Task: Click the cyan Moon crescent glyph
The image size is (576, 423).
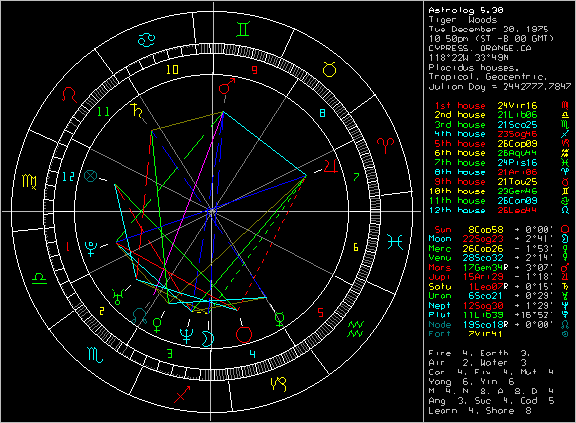Action: (208, 338)
